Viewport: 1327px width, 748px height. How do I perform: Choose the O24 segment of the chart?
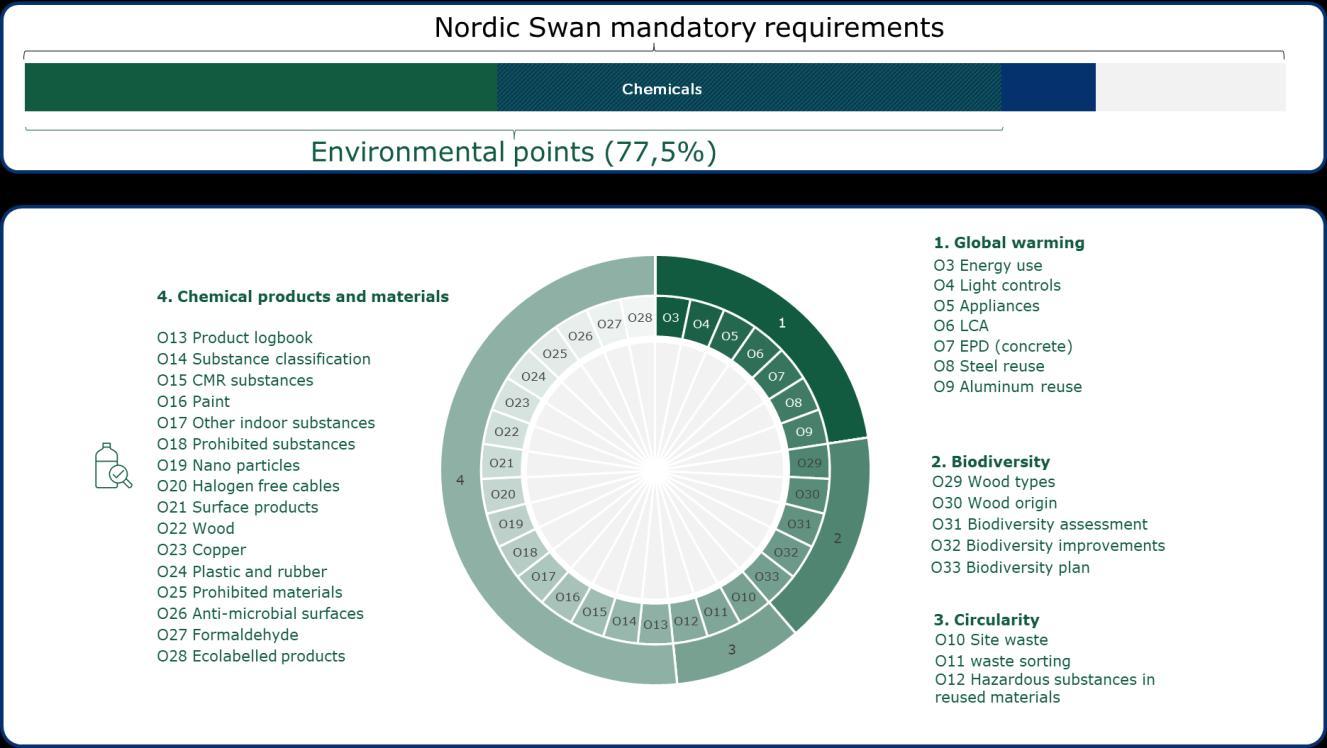click(x=533, y=377)
